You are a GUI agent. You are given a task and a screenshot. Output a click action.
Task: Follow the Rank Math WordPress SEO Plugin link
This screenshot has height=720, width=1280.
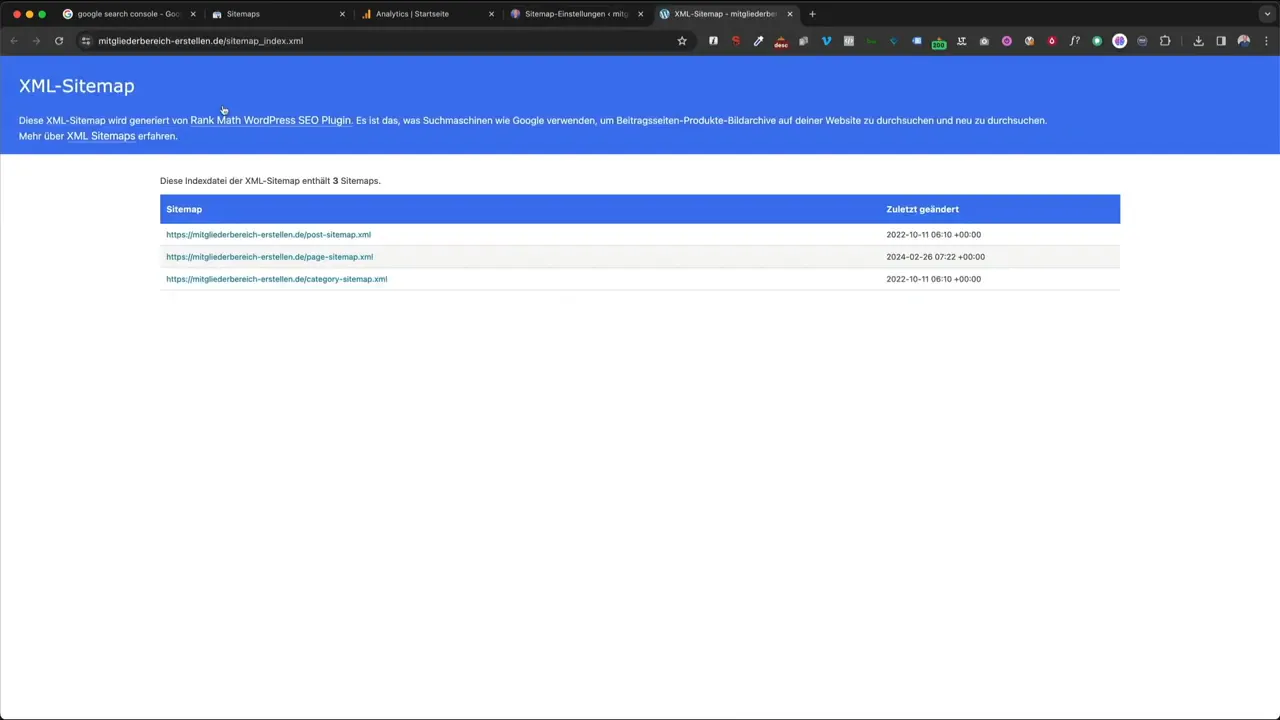tap(270, 120)
